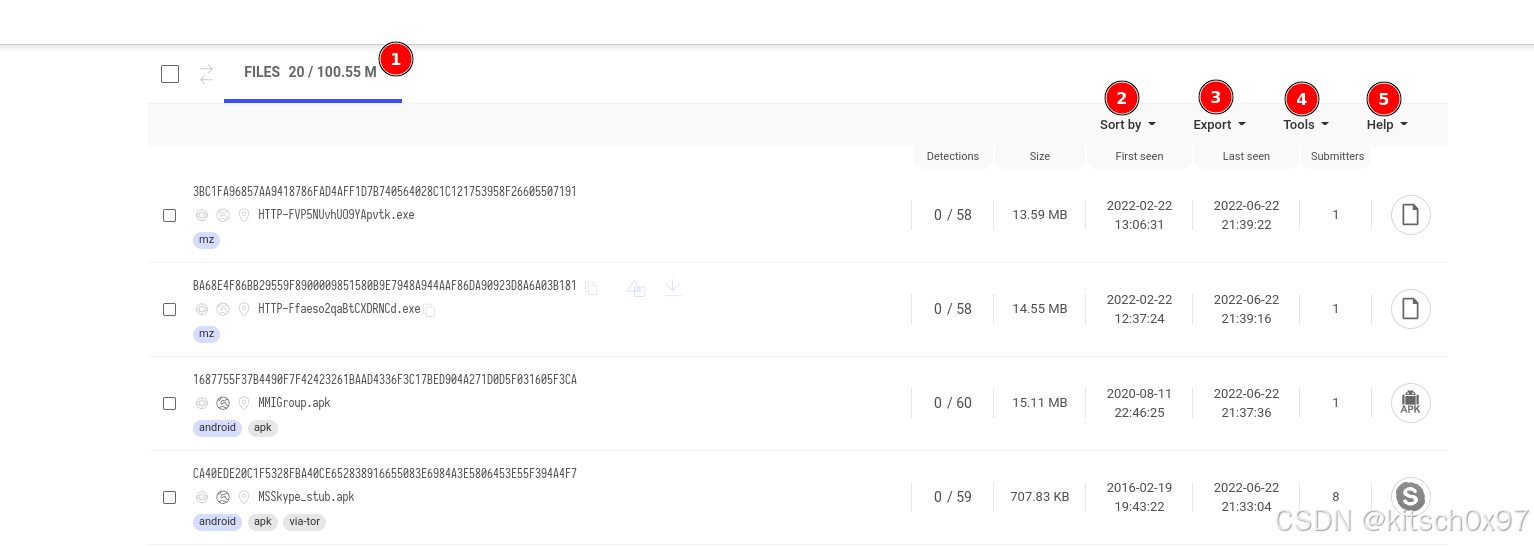This screenshot has height=547, width=1534.
Task: Open the Help dropdown
Action: point(1387,125)
